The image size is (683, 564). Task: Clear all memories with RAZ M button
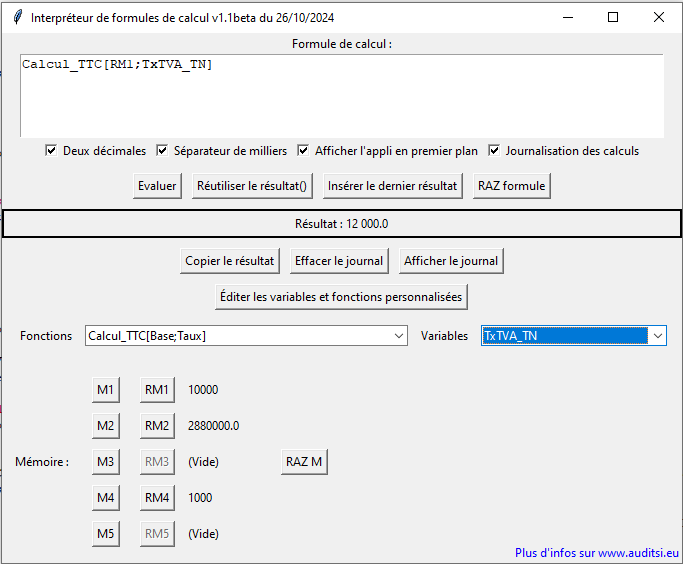click(x=304, y=462)
